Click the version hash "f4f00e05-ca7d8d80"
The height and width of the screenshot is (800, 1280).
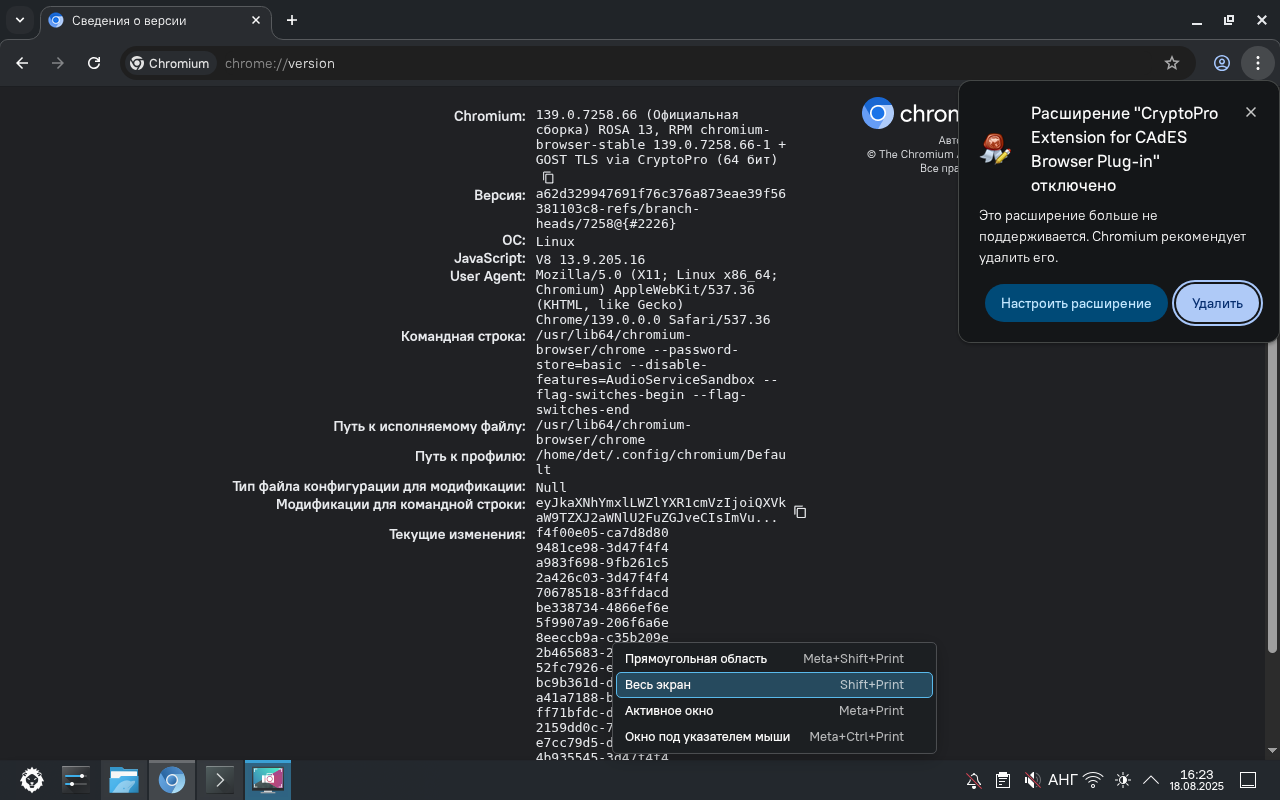602,534
